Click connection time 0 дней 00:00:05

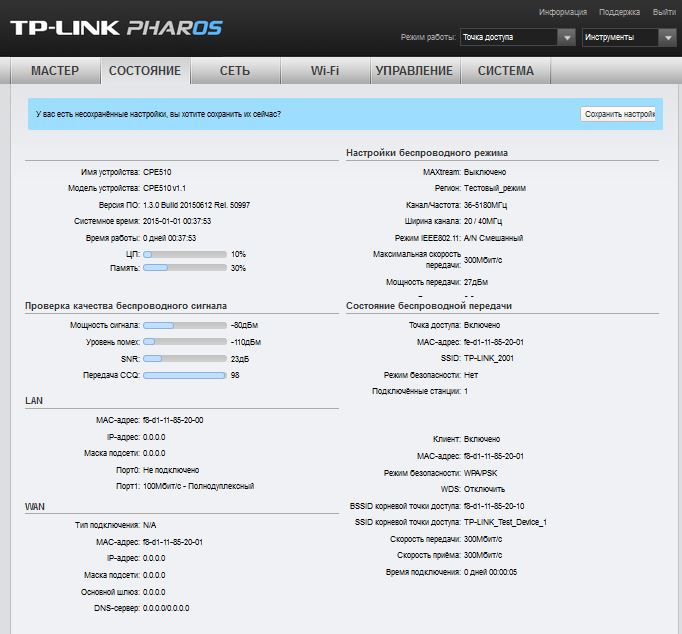491,572
